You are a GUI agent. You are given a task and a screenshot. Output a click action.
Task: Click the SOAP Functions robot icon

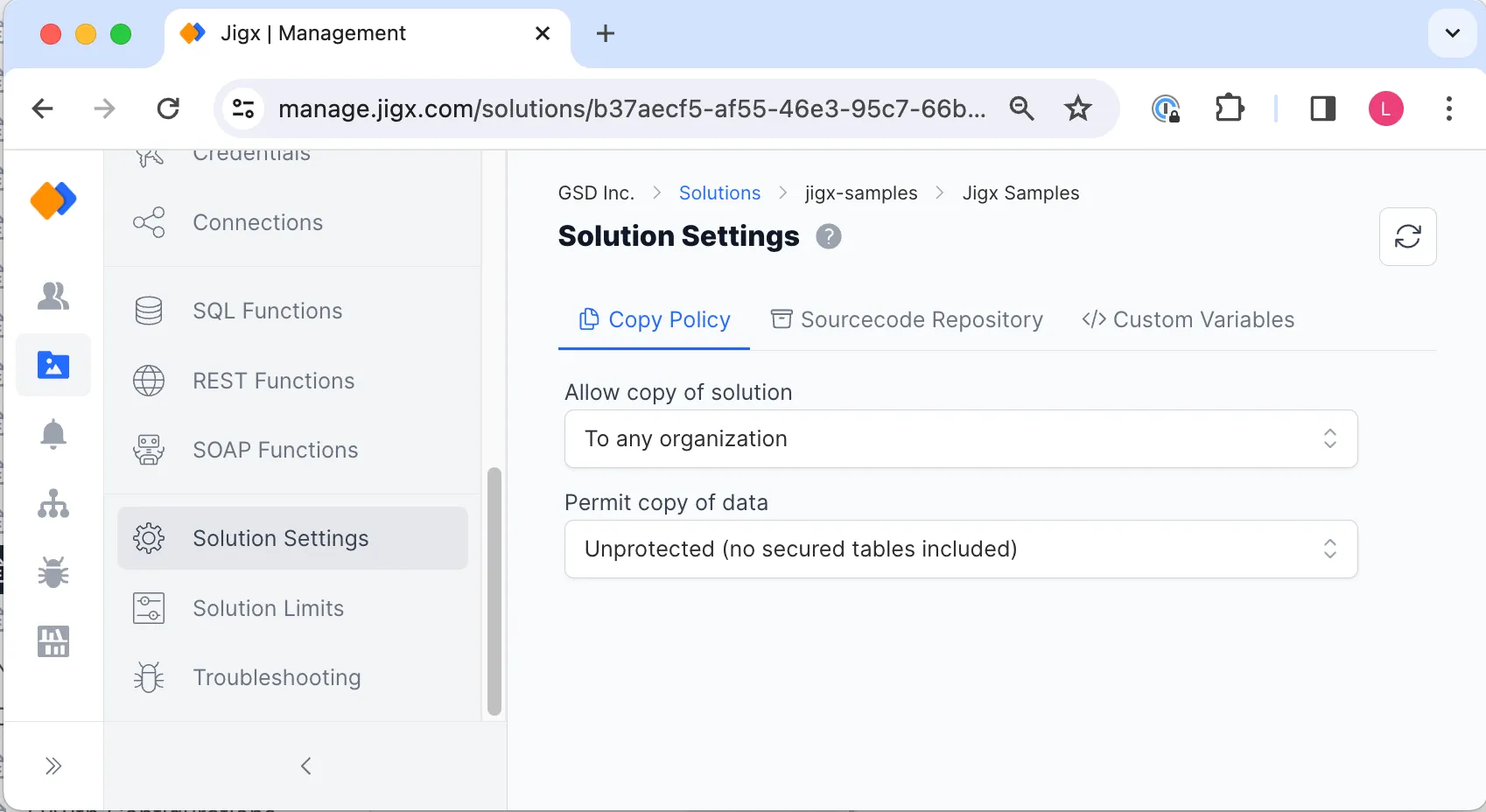click(149, 450)
